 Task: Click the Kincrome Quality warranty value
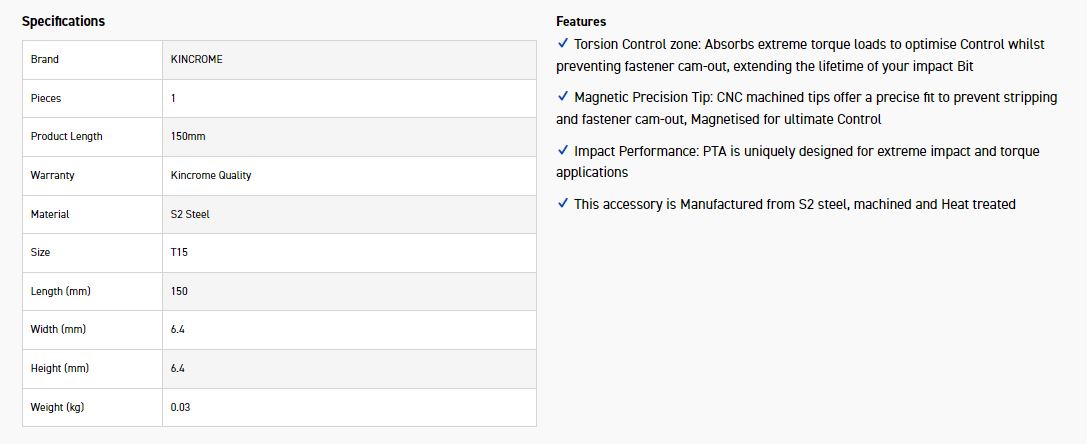point(211,176)
